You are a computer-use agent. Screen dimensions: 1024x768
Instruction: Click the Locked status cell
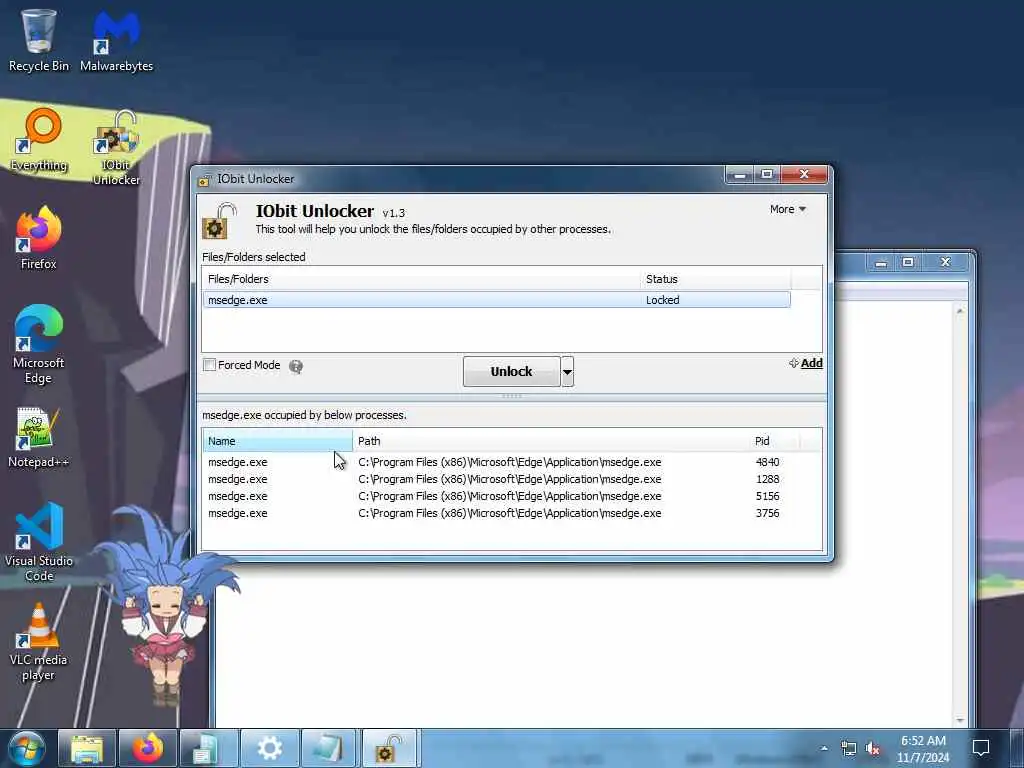663,300
